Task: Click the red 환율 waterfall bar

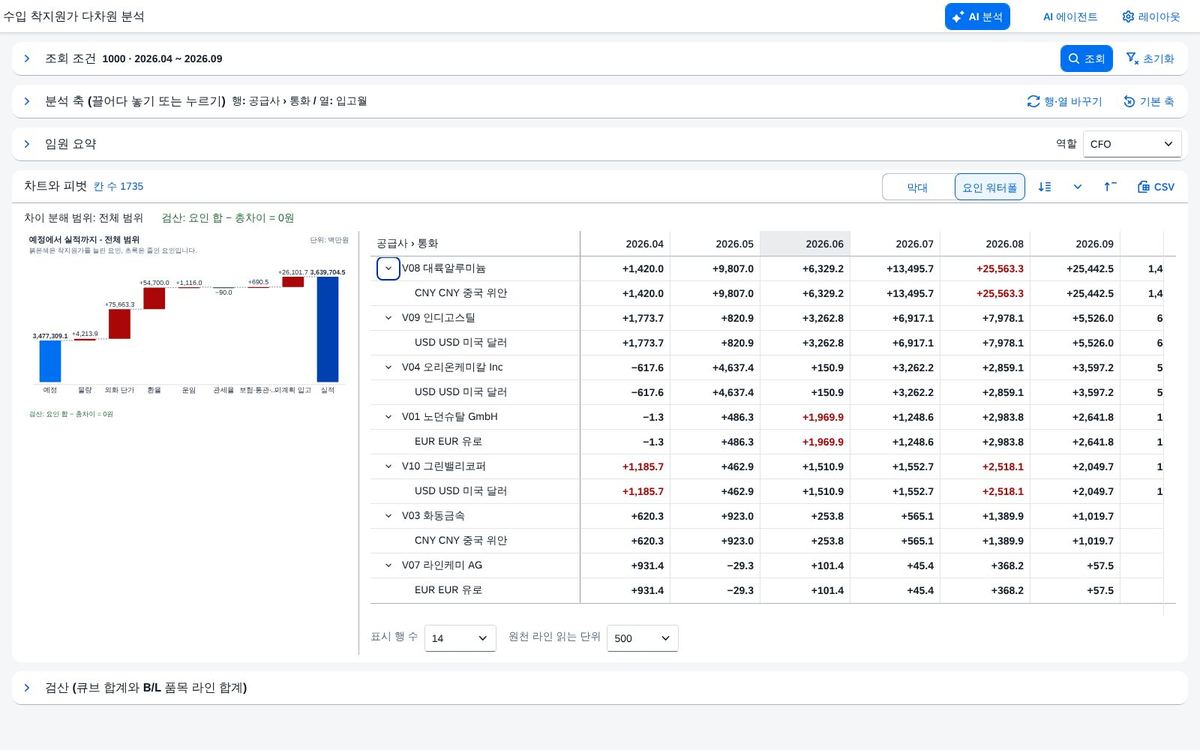Action: [154, 298]
